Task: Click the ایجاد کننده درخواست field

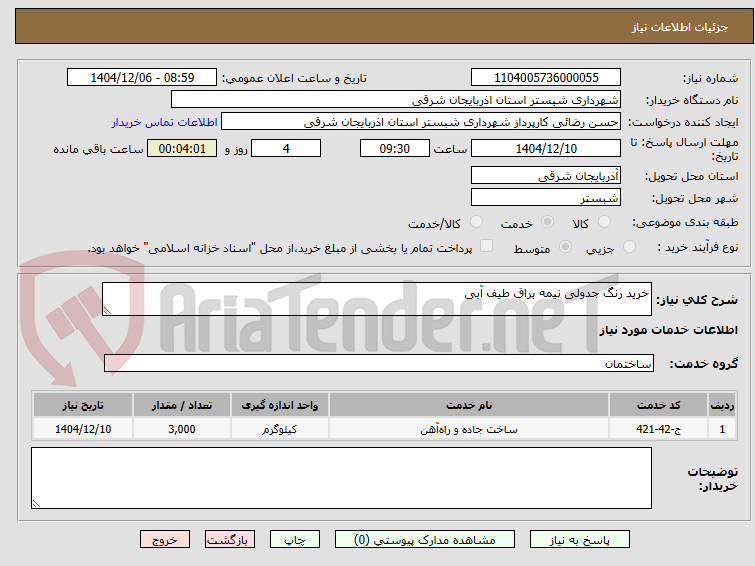Action: [x=420, y=122]
